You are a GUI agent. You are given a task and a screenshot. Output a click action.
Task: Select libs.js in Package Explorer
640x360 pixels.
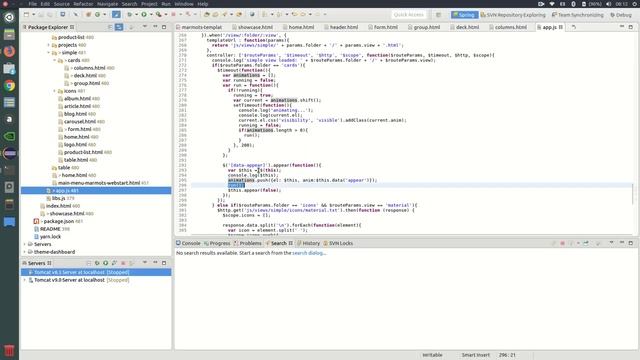[60, 198]
